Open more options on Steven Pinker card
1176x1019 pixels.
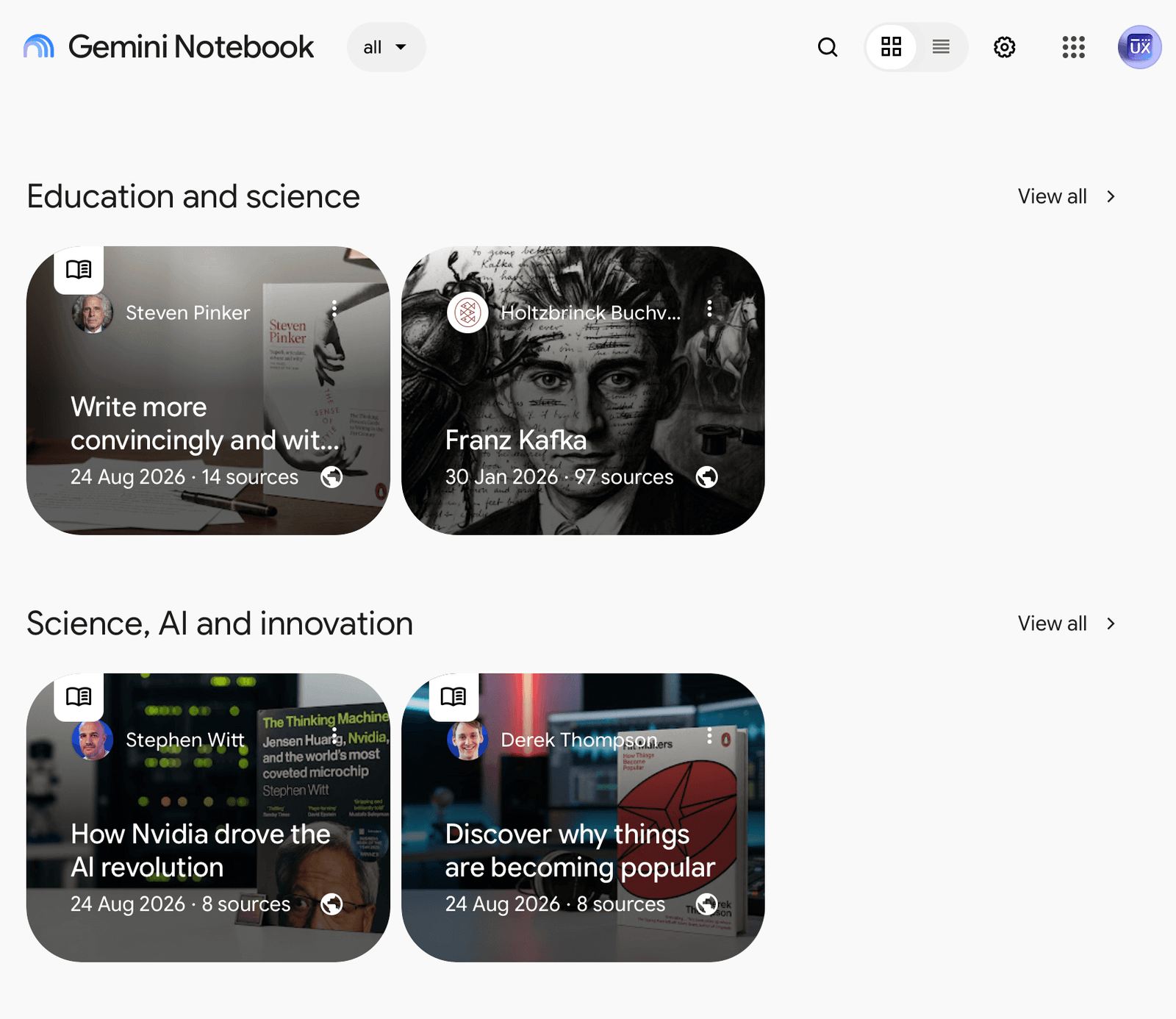coord(334,309)
